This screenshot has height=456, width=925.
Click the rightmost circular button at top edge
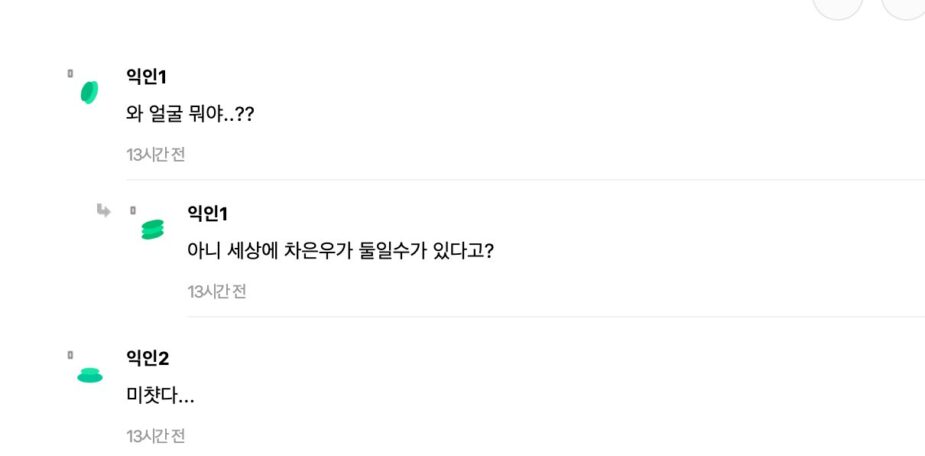(905, 6)
